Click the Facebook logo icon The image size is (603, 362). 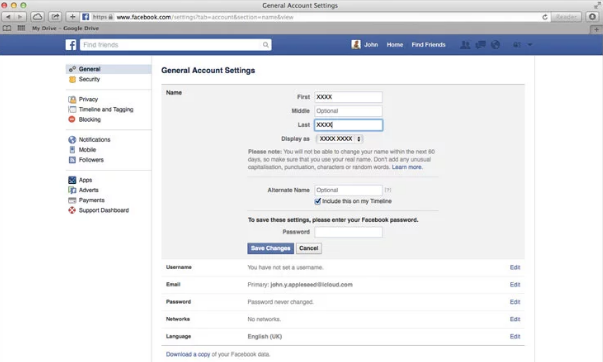coord(71,45)
